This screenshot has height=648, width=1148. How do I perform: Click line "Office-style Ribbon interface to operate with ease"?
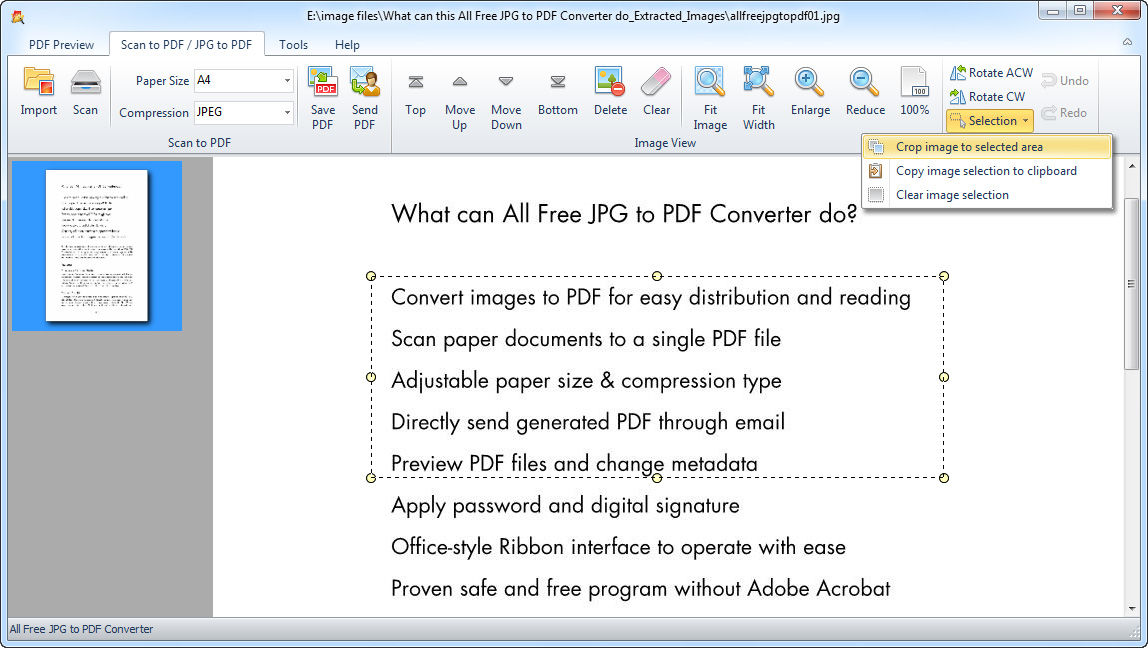click(618, 547)
